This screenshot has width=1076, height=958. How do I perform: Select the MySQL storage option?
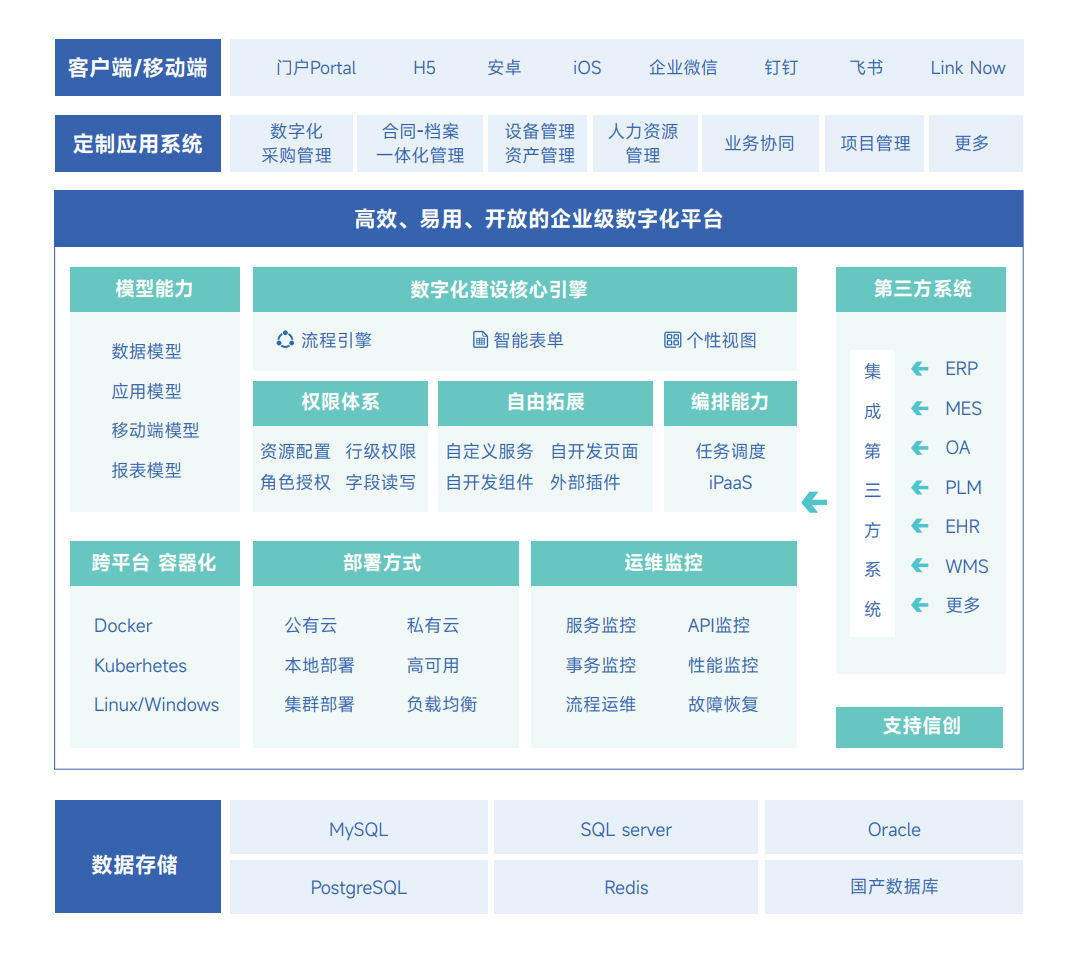358,828
